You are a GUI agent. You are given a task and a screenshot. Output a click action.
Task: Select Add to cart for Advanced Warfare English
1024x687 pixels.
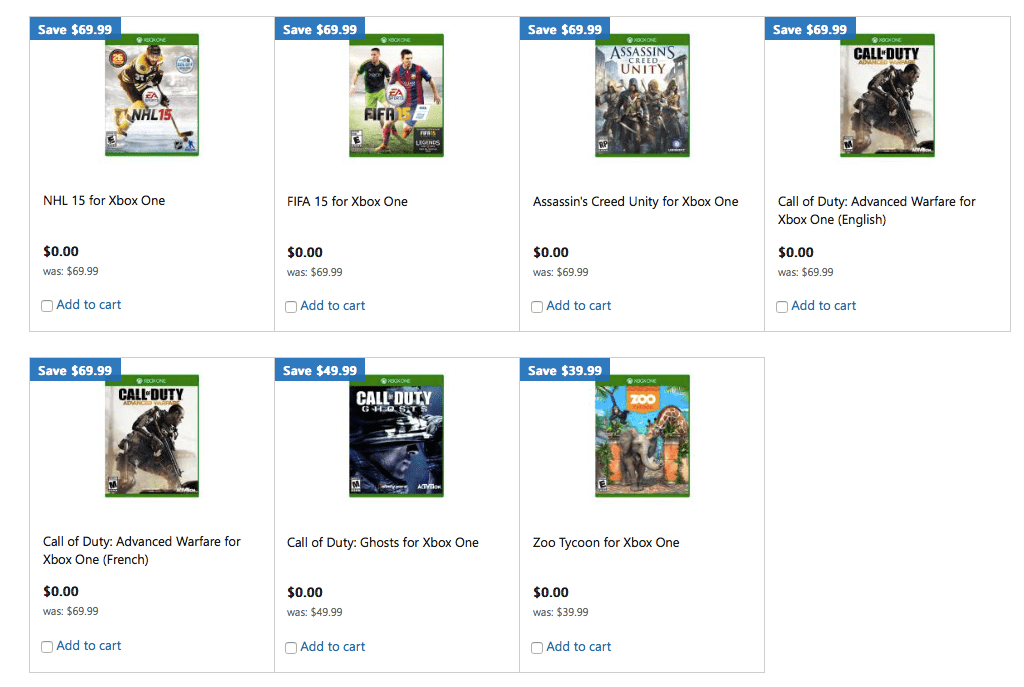point(781,307)
